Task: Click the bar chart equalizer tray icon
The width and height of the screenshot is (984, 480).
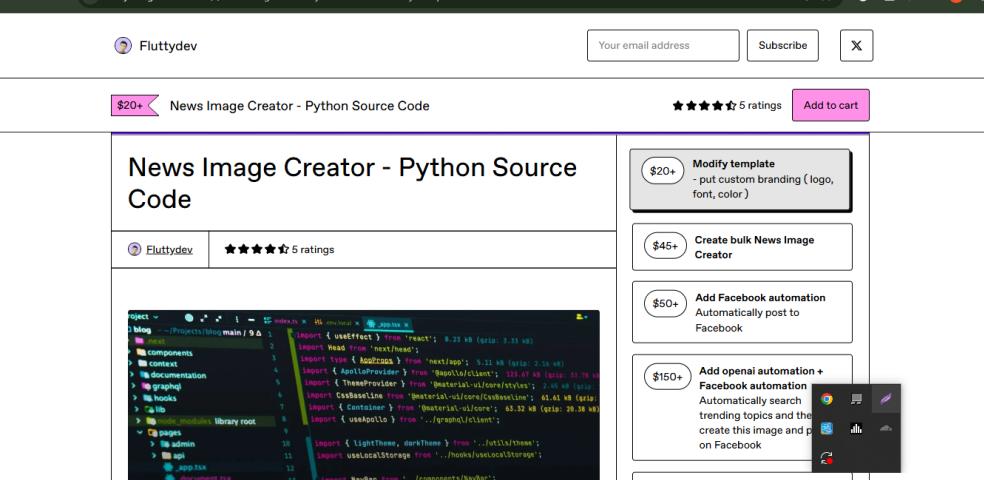Action: coord(855,426)
